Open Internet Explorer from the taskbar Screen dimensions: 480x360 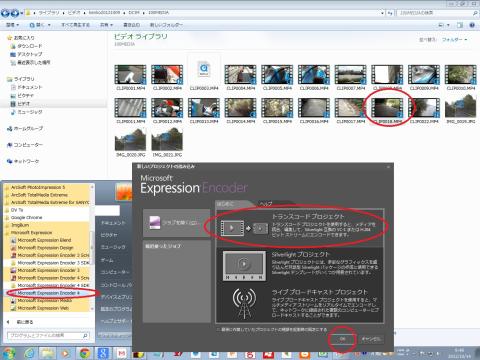(29, 353)
